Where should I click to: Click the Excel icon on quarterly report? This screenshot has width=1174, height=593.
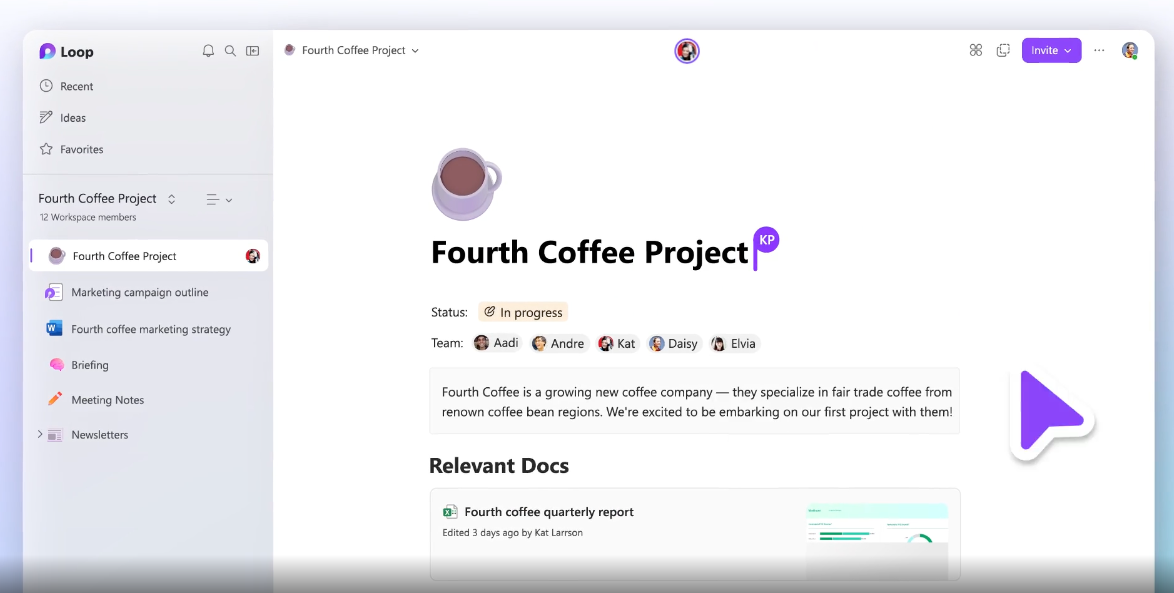click(x=450, y=512)
